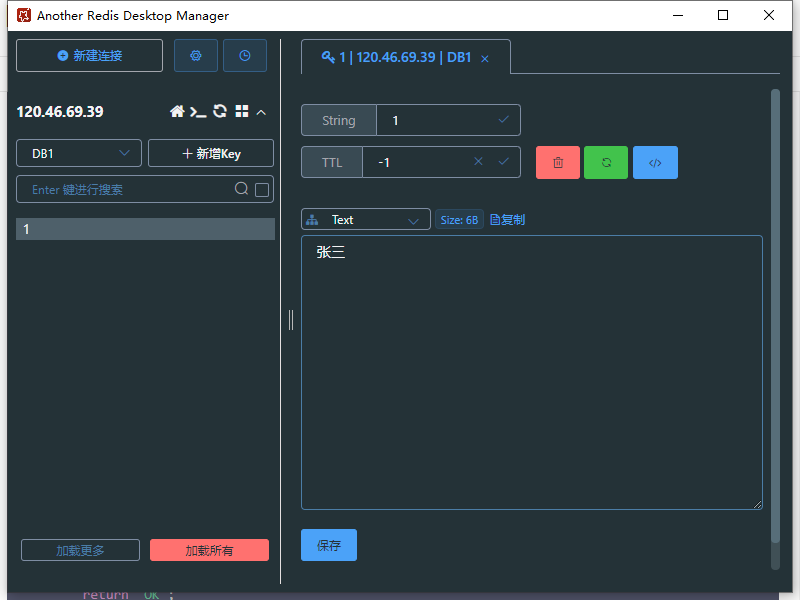Refresh connection 120.46.69.39 key list
This screenshot has width=800, height=600.
(x=220, y=111)
